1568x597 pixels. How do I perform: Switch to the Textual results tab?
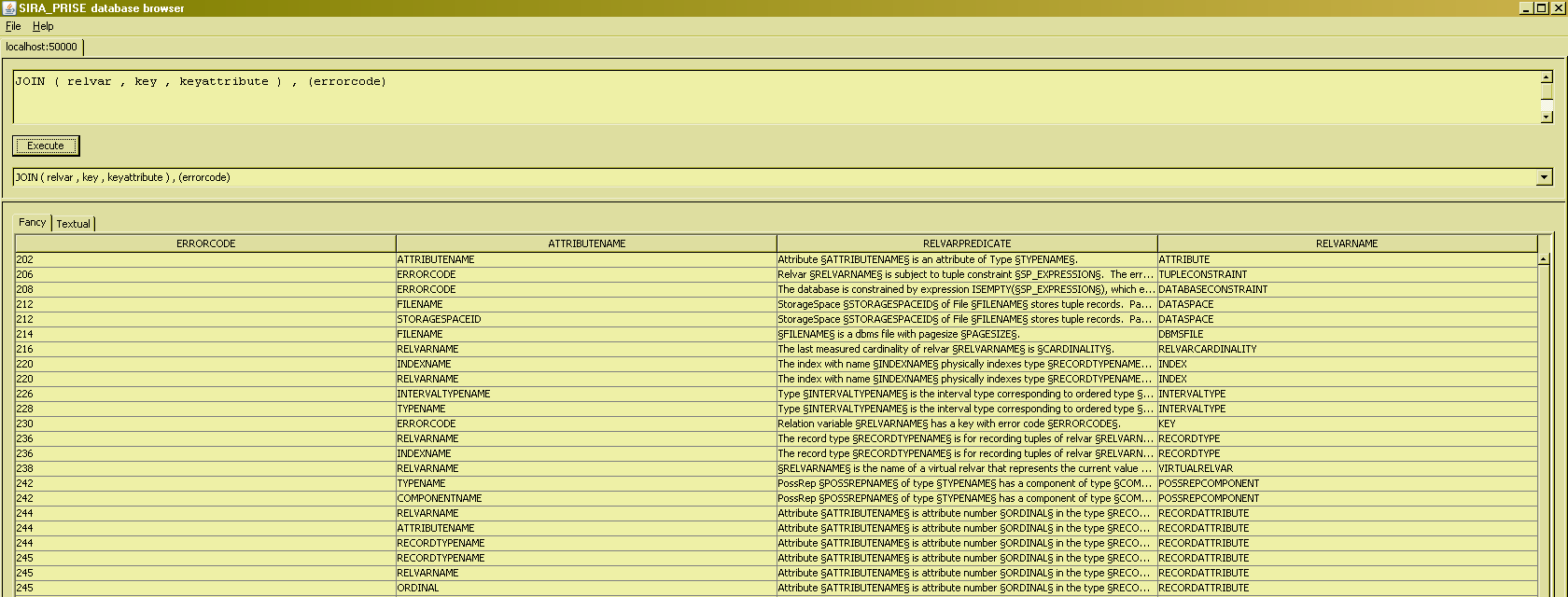tap(74, 224)
